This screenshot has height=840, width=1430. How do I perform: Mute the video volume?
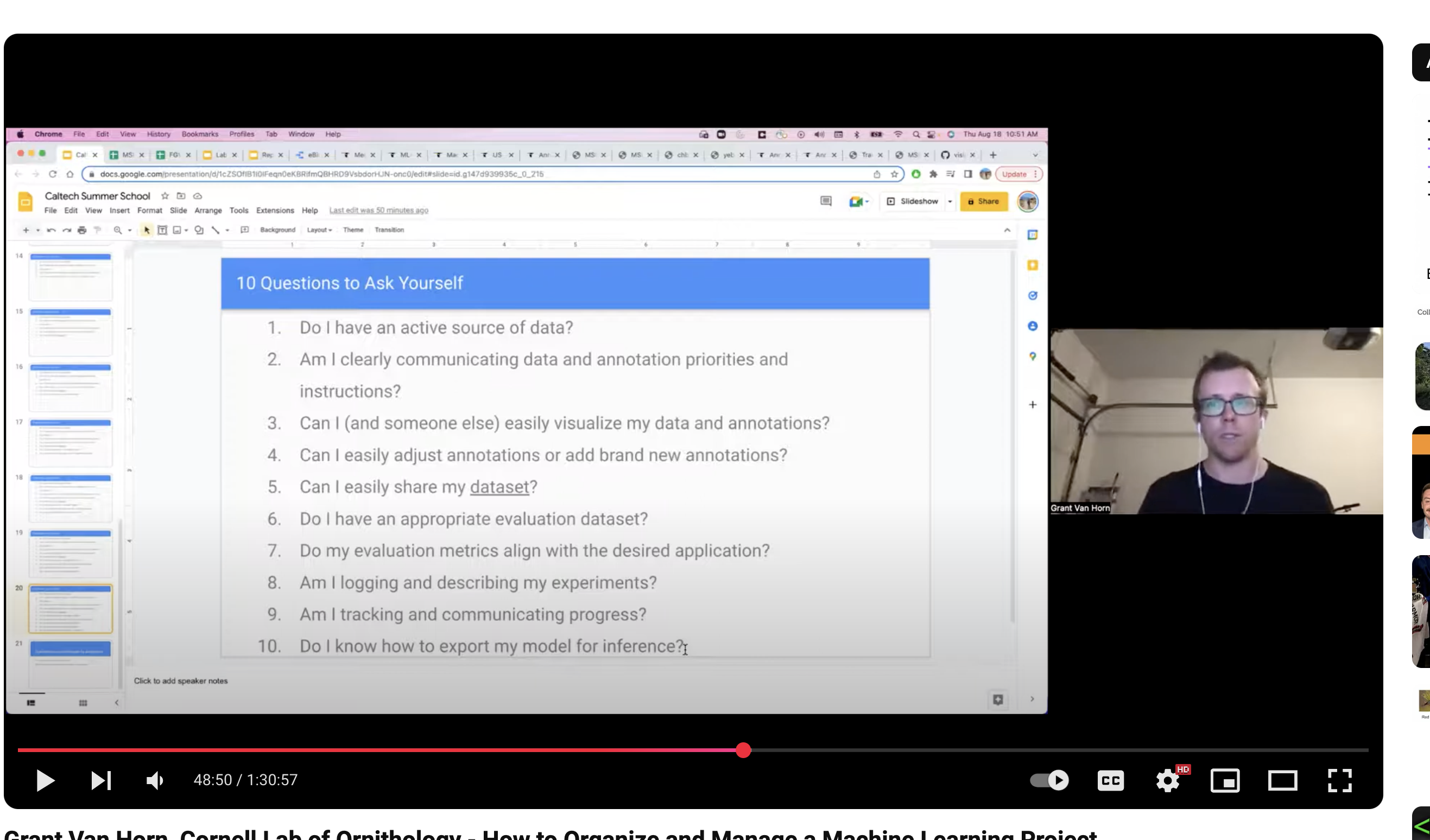(154, 780)
